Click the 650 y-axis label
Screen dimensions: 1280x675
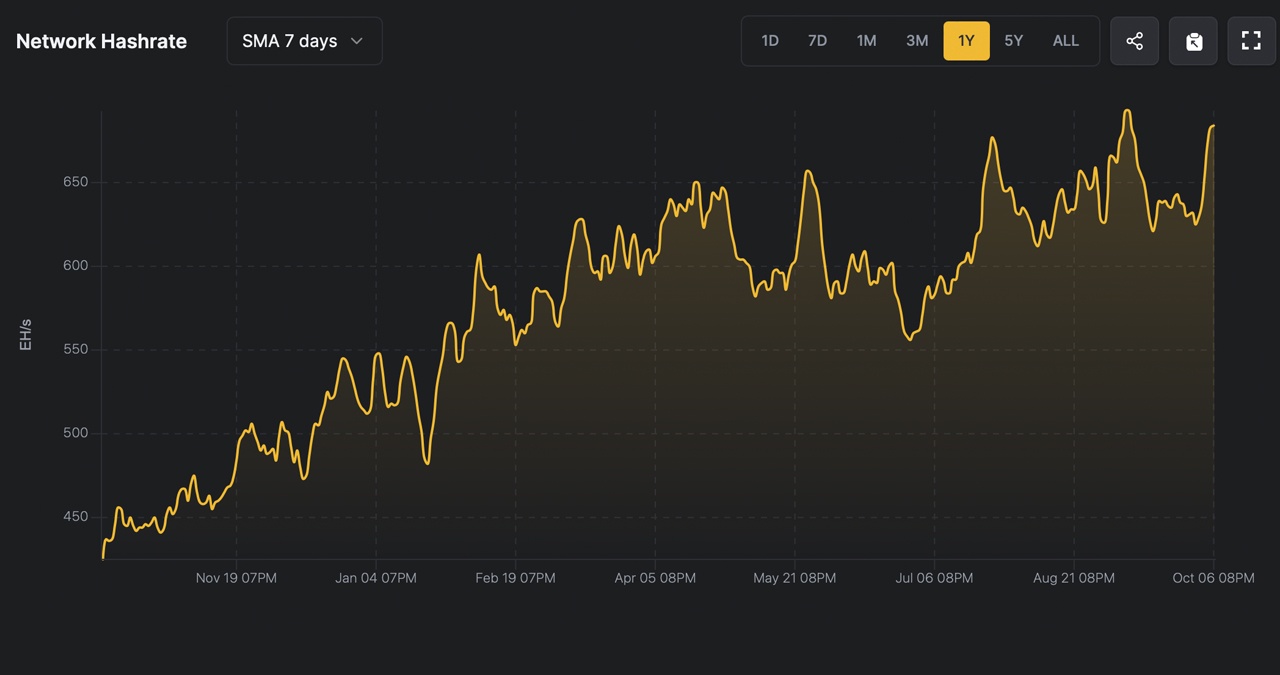[x=75, y=182]
